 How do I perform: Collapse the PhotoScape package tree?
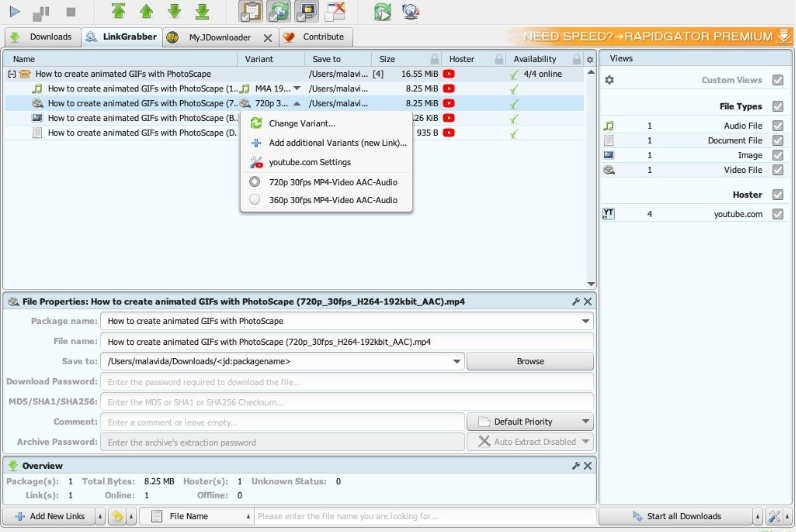(12, 74)
